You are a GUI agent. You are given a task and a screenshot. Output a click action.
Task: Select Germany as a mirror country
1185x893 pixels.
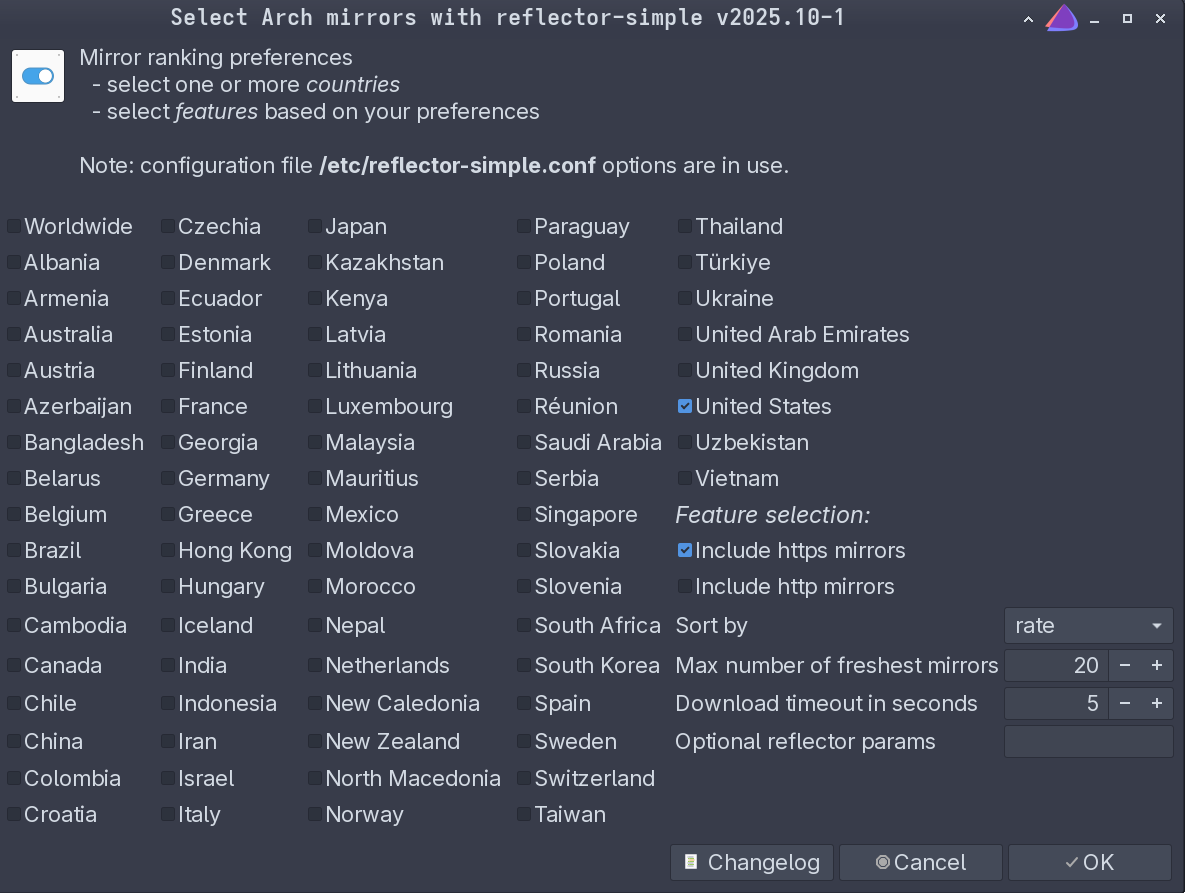(x=168, y=478)
